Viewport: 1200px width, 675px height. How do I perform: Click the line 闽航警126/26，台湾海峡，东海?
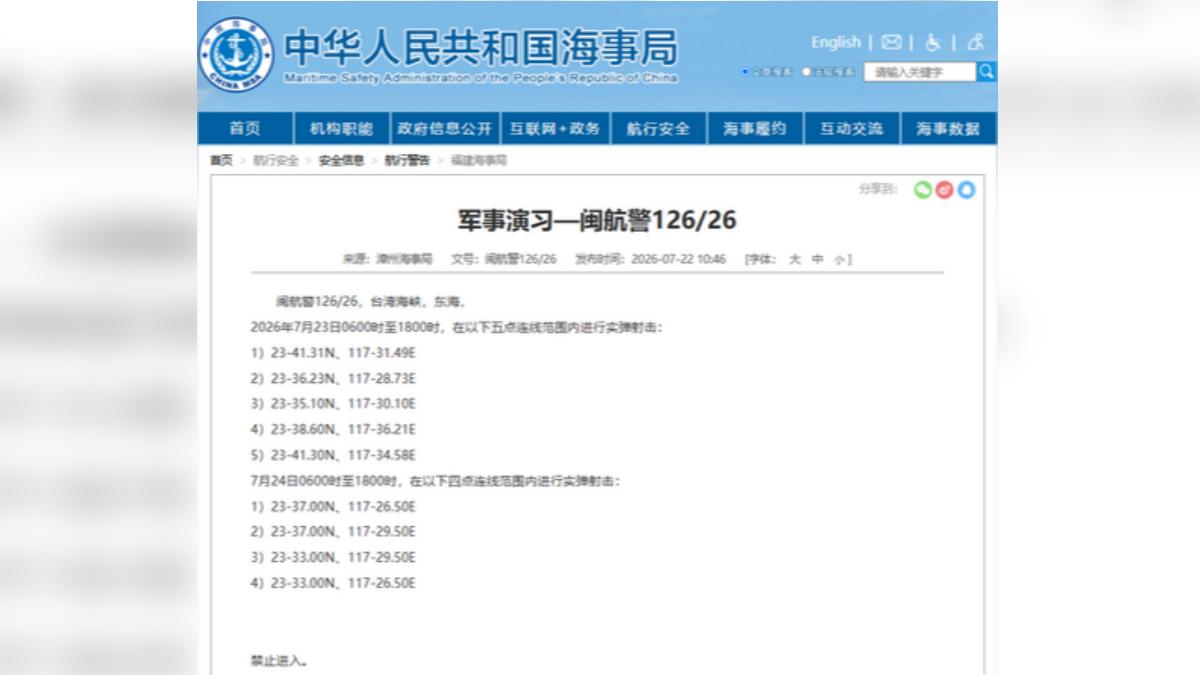371,301
